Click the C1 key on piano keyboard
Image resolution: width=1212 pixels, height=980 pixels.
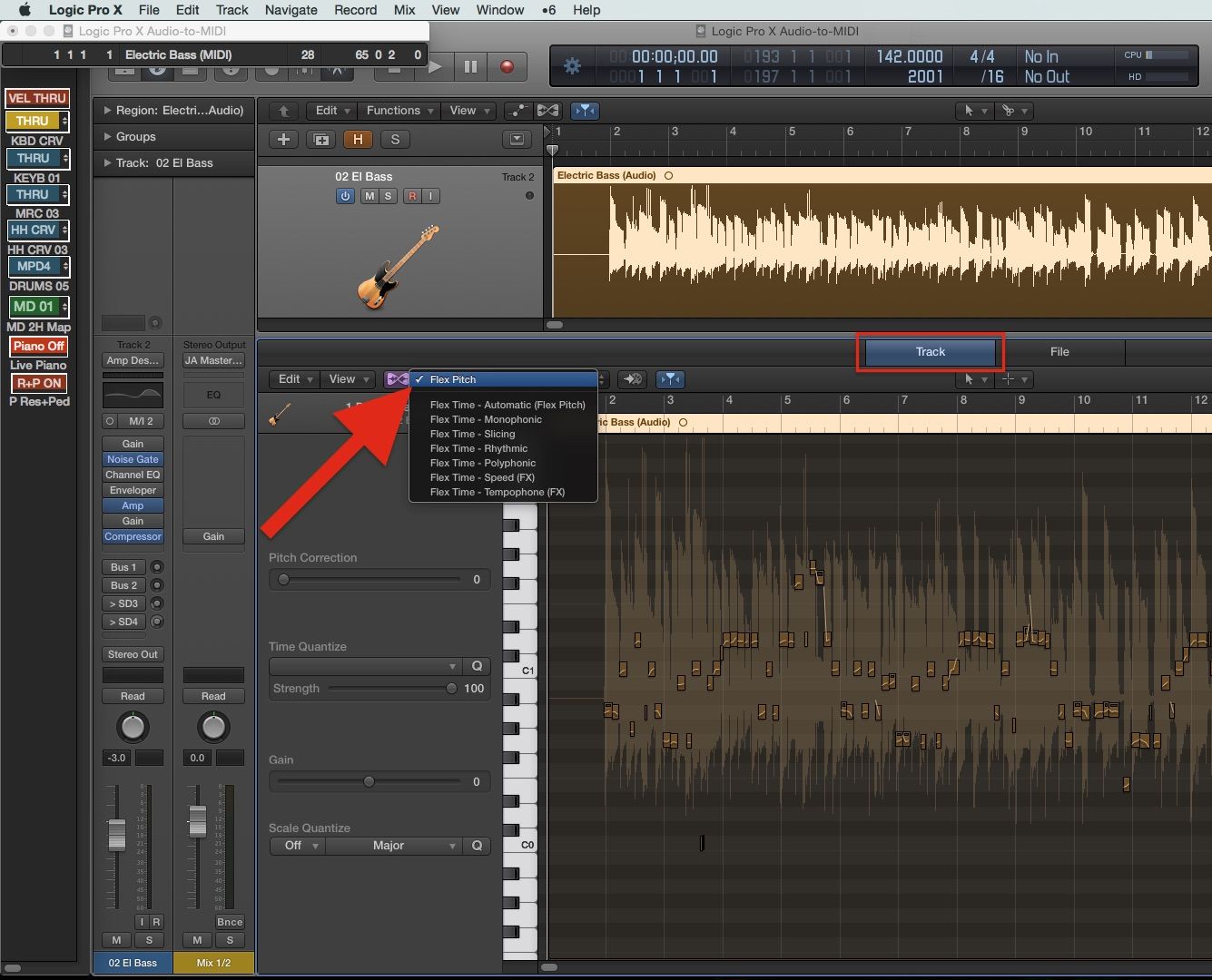point(521,670)
